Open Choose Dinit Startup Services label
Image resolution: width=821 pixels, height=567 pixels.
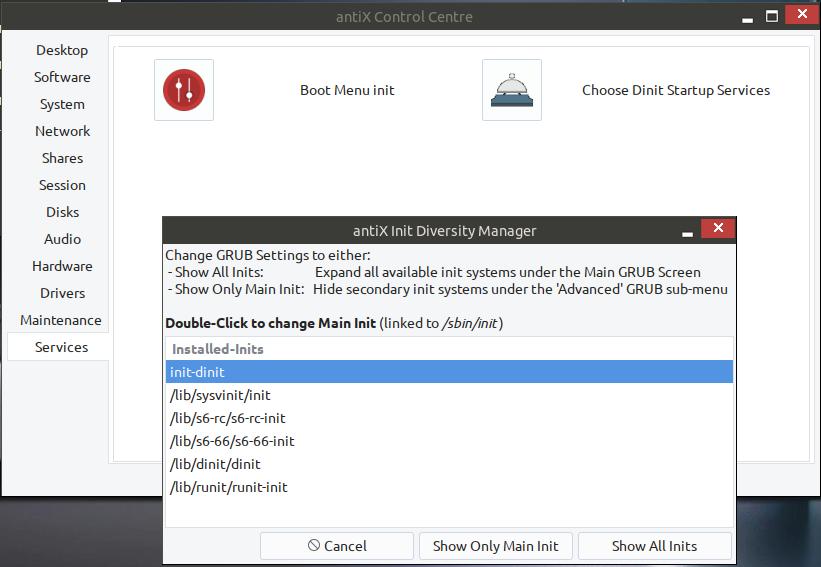click(675, 90)
